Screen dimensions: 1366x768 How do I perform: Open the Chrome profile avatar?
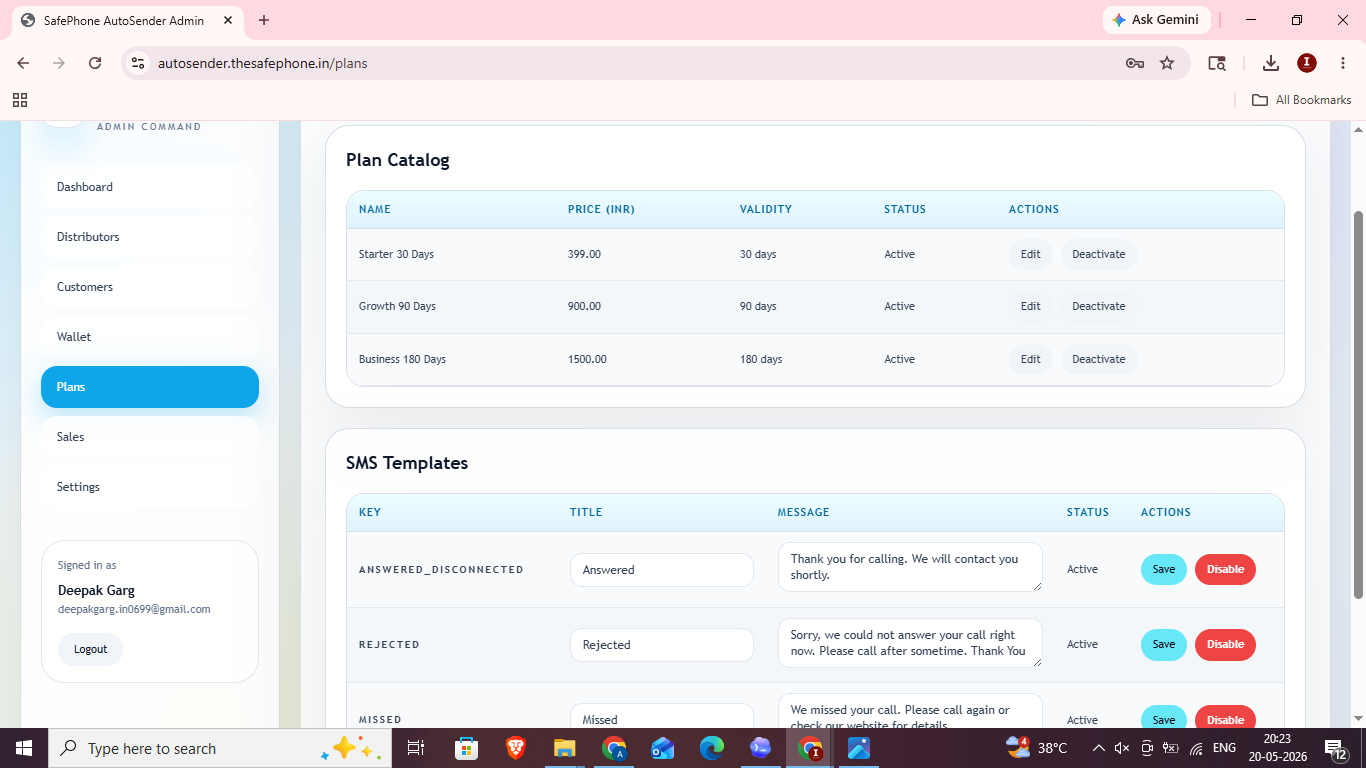[x=1307, y=63]
